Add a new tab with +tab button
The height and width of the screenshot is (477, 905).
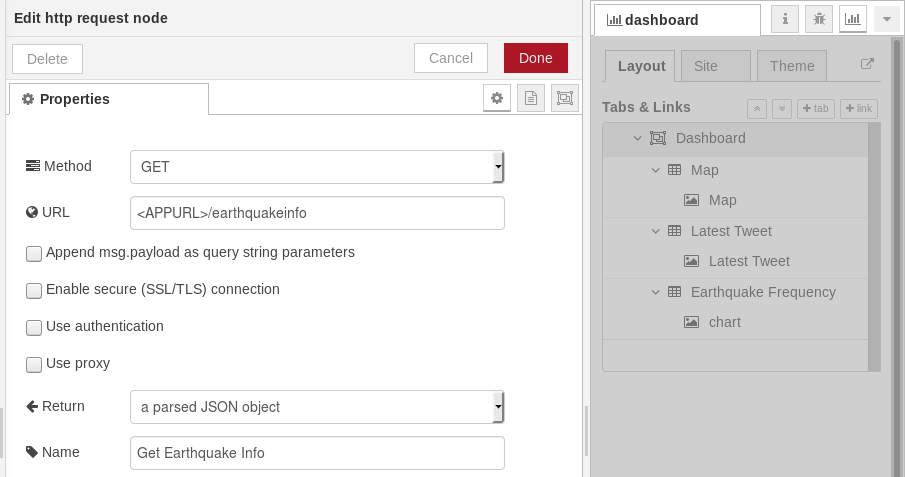click(816, 109)
